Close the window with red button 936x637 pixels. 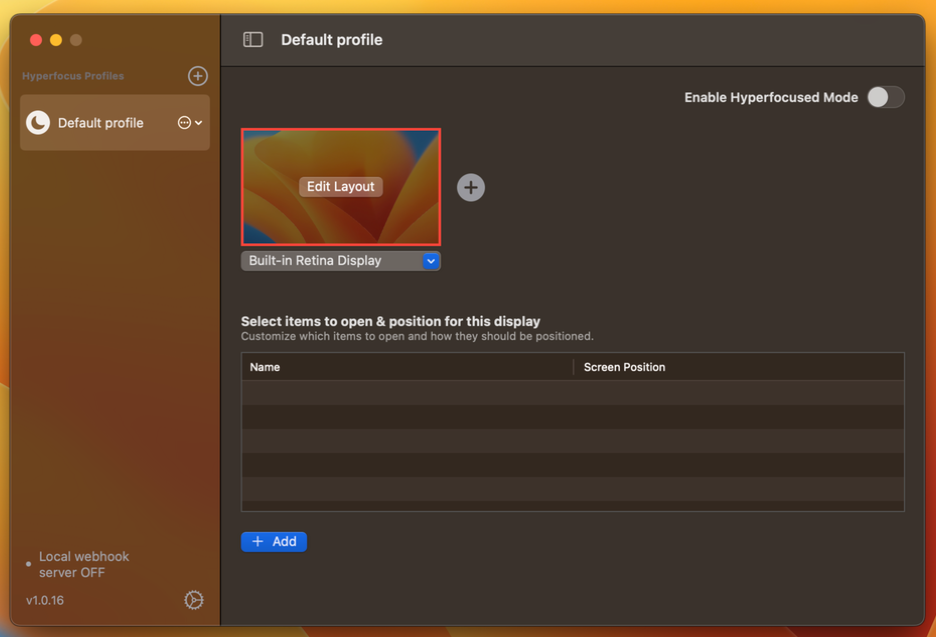[x=36, y=40]
